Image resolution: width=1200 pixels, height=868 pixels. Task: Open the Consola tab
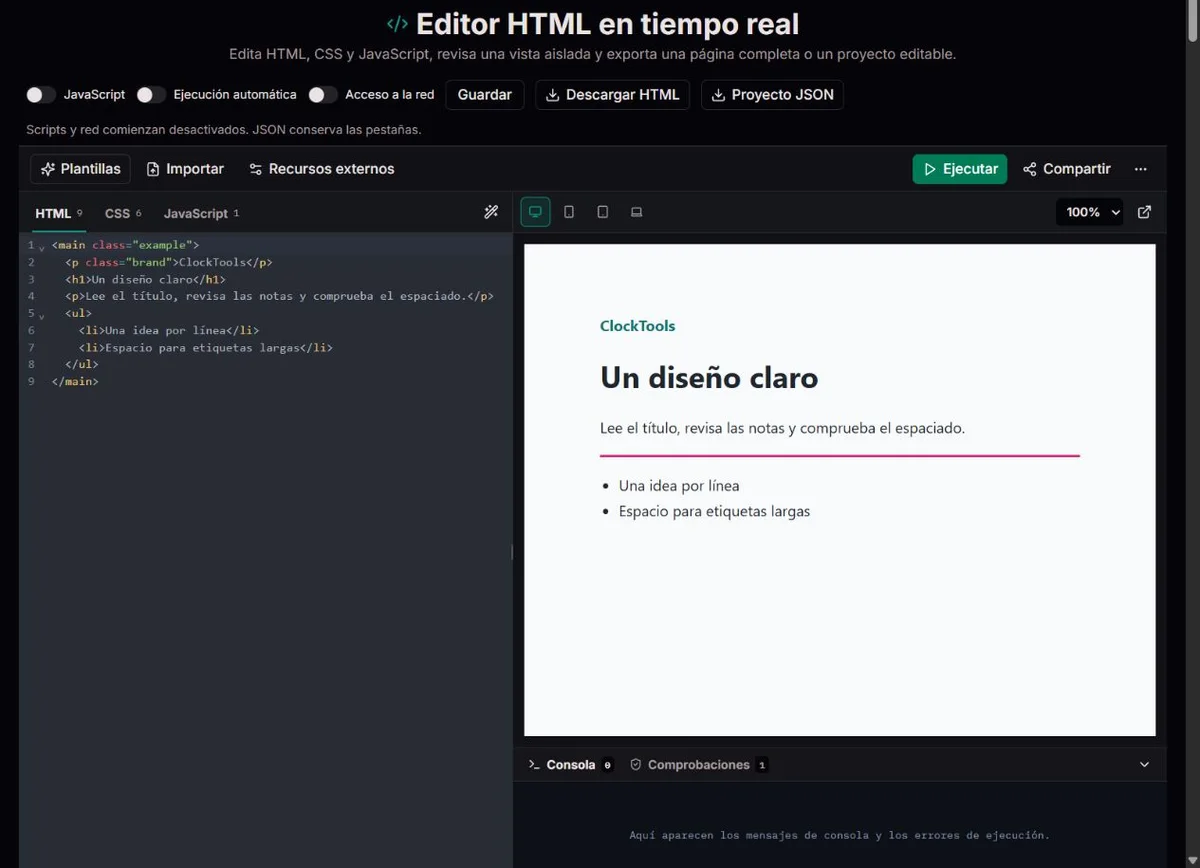pyautogui.click(x=572, y=765)
